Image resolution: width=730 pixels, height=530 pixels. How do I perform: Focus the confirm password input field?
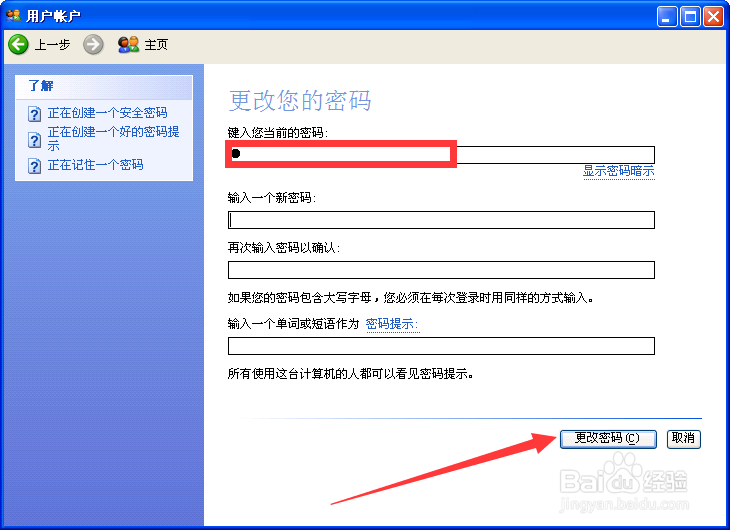click(x=441, y=270)
